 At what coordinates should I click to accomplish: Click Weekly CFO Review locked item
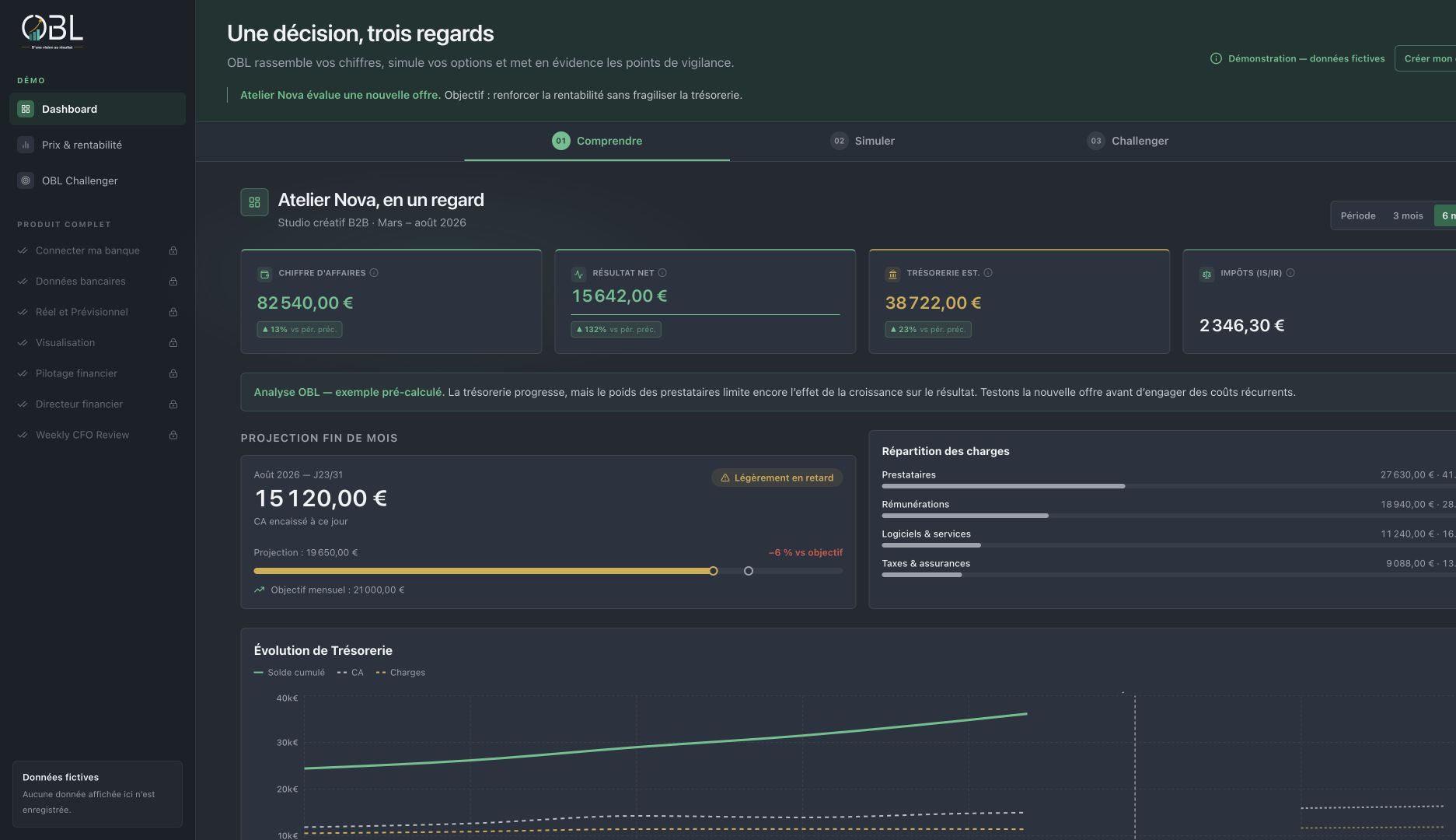97,435
